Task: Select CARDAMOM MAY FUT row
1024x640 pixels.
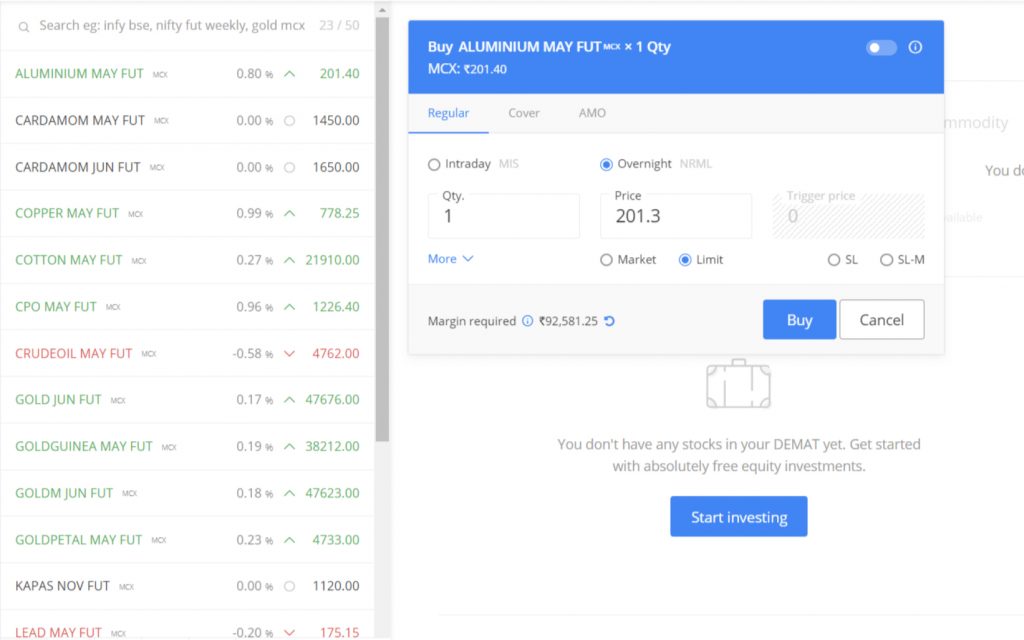Action: [x=187, y=121]
